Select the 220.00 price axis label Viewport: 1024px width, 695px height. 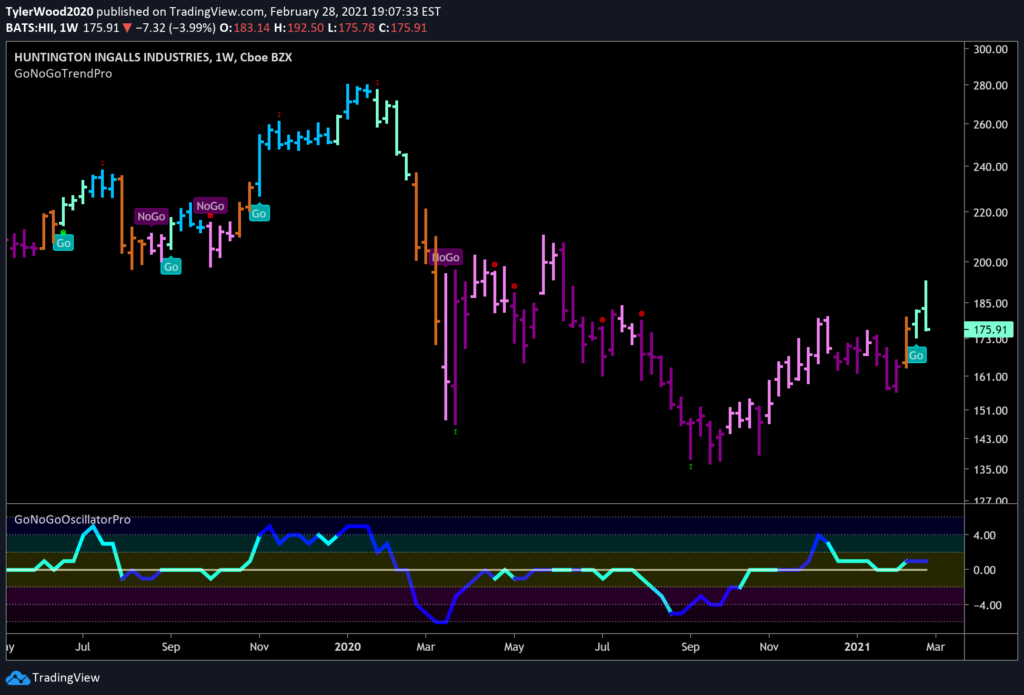[x=991, y=212]
